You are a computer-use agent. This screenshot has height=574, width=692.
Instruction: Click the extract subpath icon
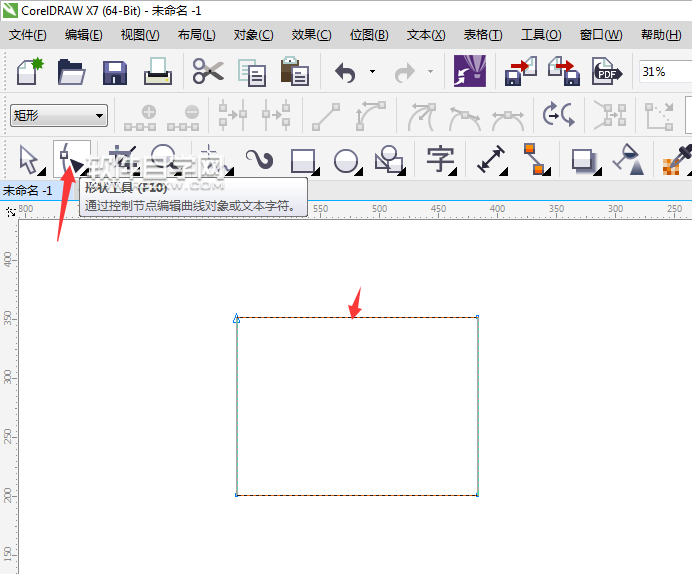(610, 116)
